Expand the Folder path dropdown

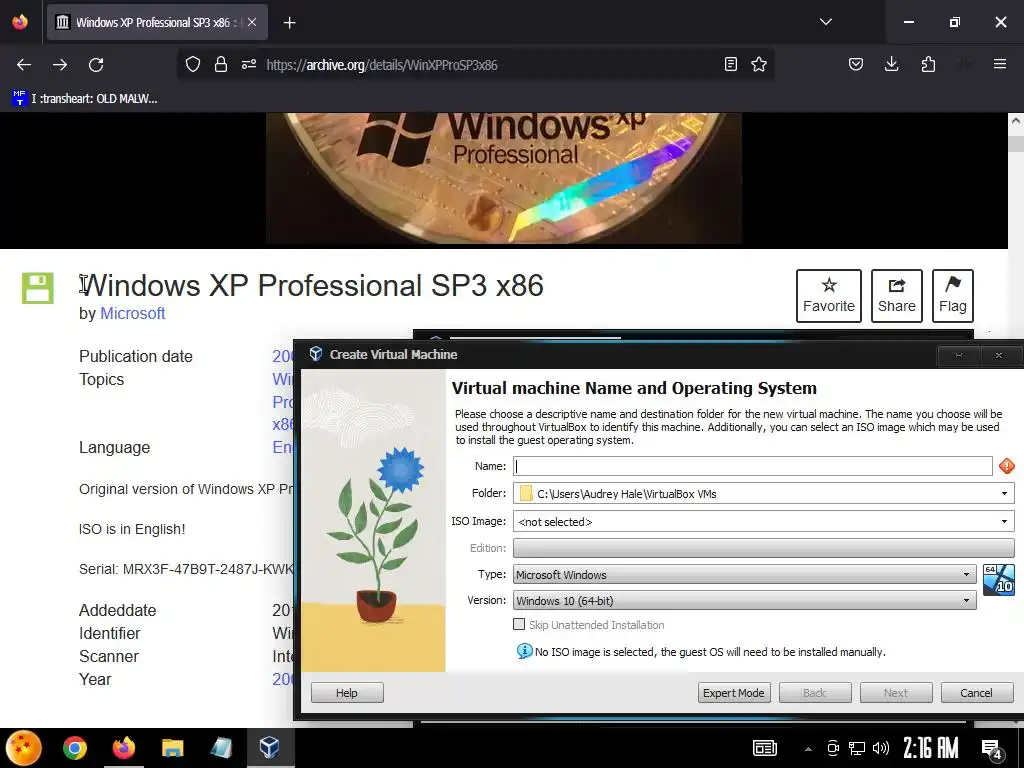(1004, 494)
